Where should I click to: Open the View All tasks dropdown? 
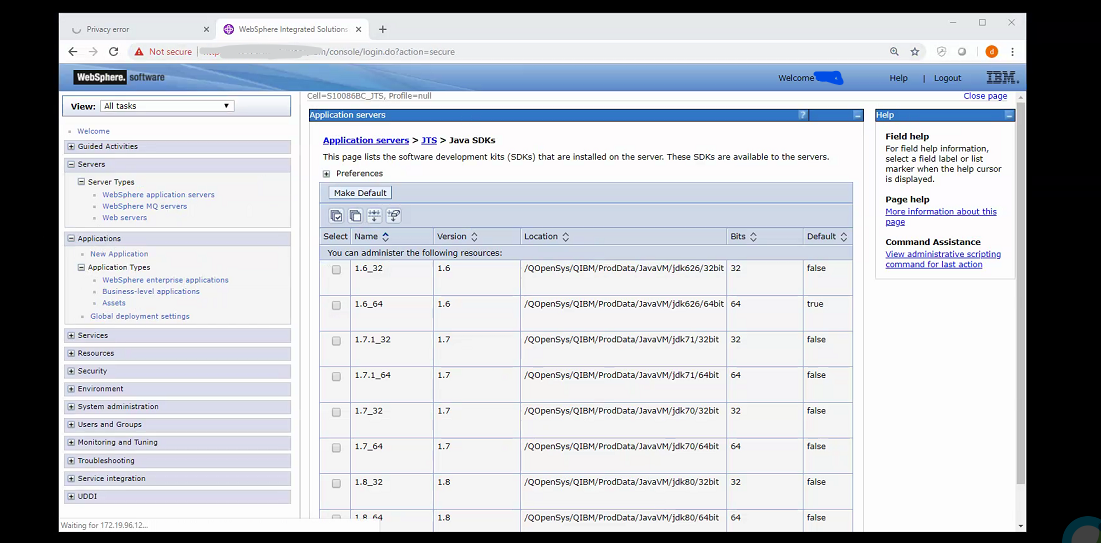166,106
